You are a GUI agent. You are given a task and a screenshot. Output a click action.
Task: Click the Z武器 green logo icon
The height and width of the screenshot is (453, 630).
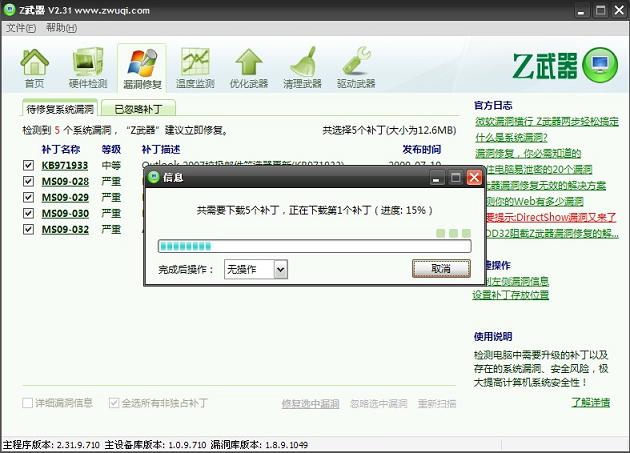point(600,65)
